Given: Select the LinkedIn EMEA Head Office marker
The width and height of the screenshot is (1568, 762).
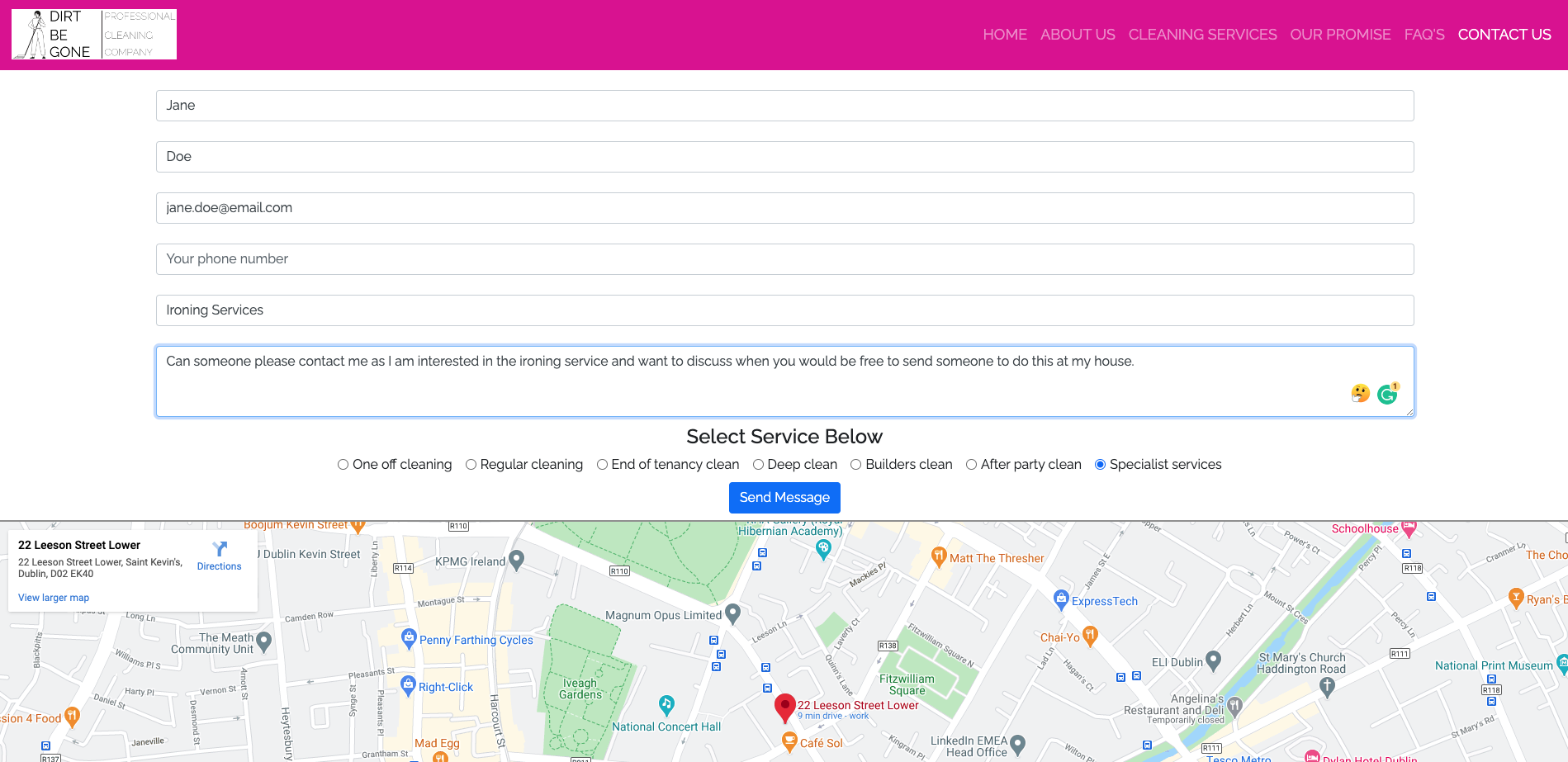Looking at the screenshot, I should [1018, 745].
